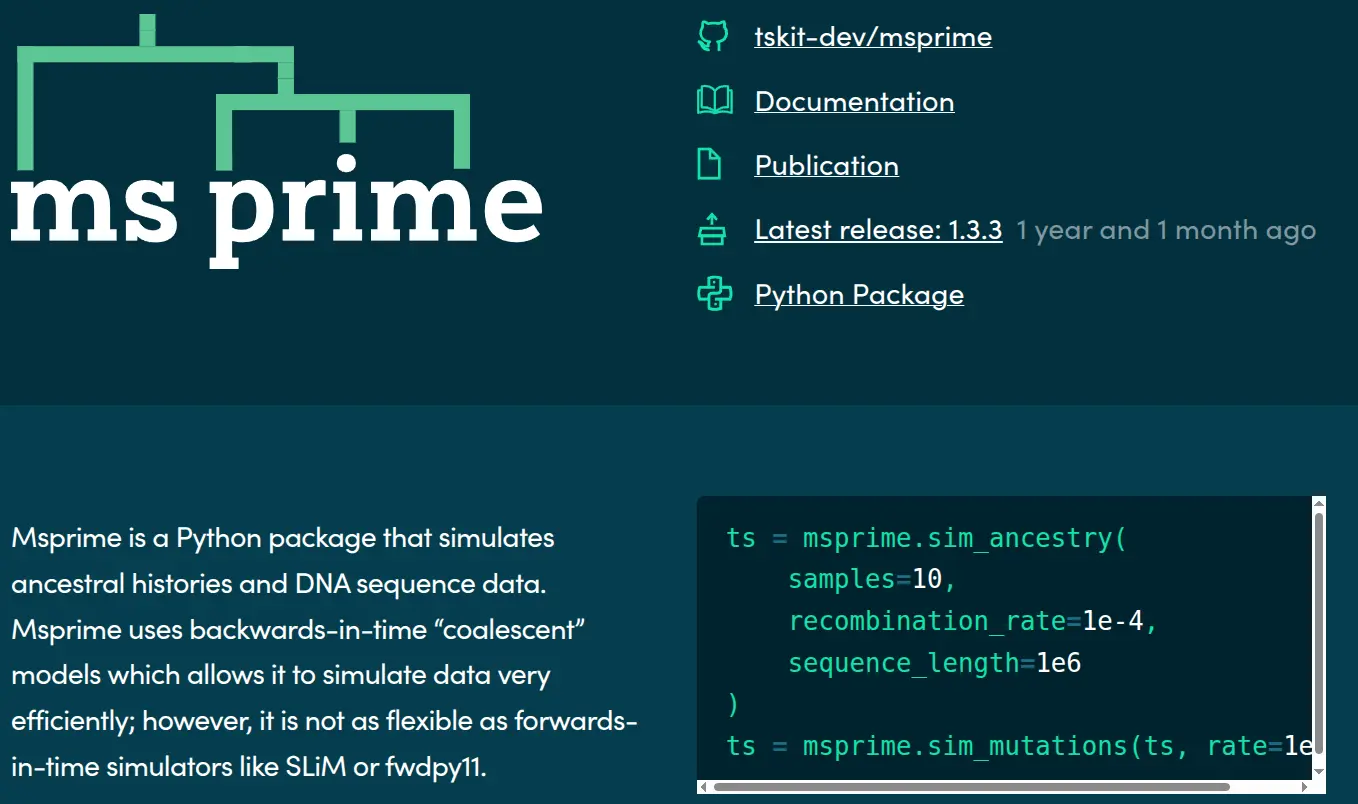
Task: Click the GitHub octocat icon
Action: (x=714, y=36)
